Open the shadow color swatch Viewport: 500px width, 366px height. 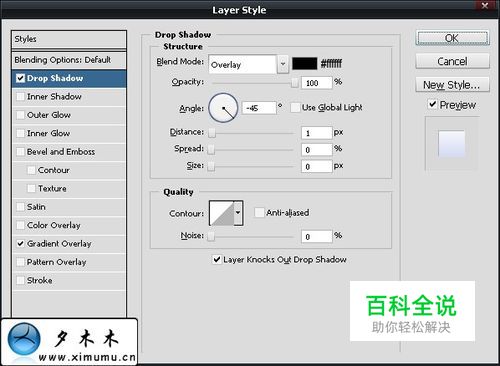(x=305, y=63)
